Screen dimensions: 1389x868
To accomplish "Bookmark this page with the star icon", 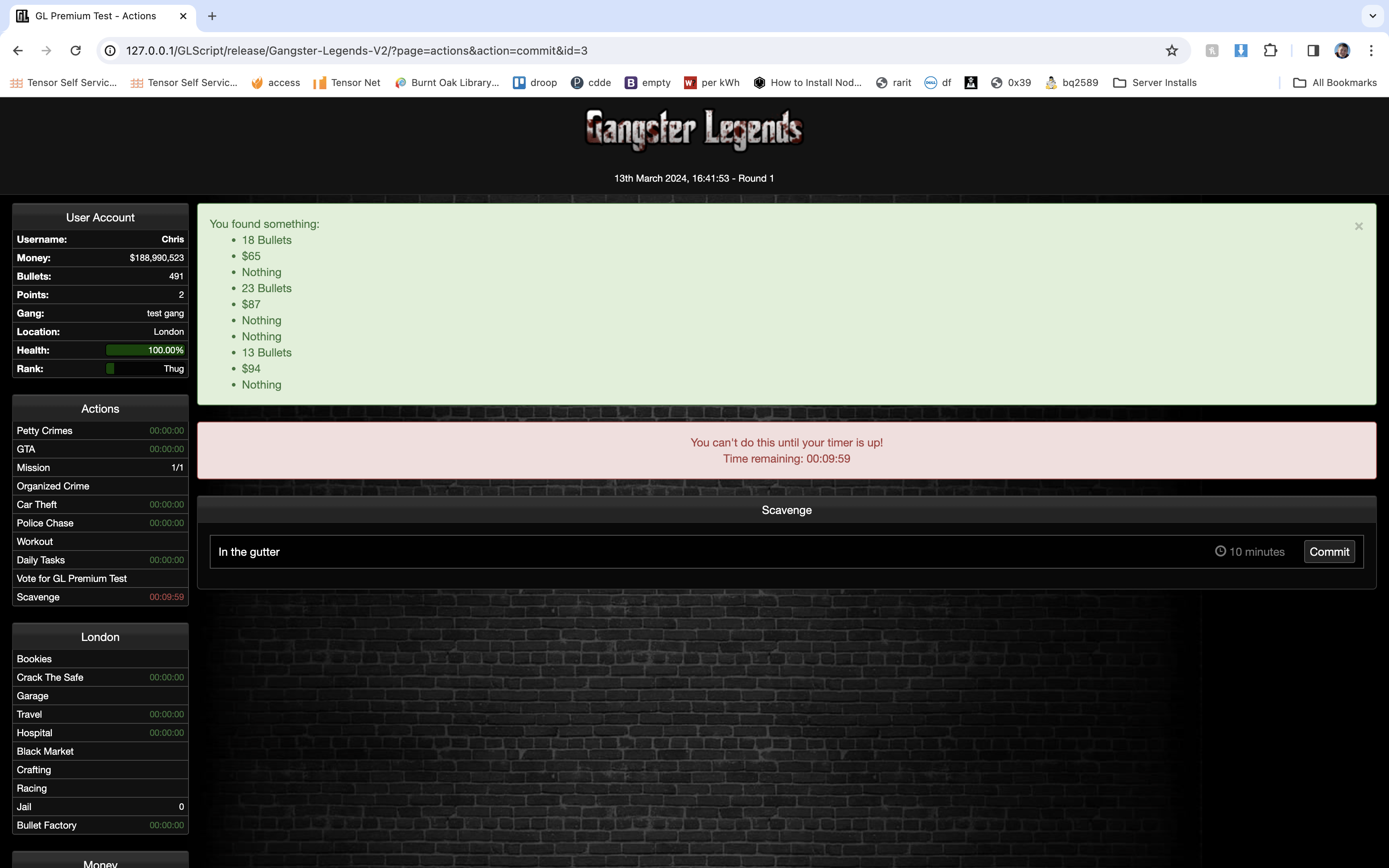I will point(1172,51).
